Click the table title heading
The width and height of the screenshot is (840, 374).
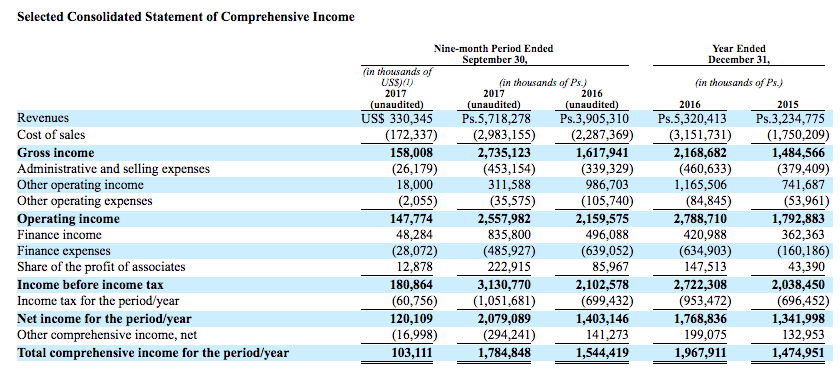point(186,17)
